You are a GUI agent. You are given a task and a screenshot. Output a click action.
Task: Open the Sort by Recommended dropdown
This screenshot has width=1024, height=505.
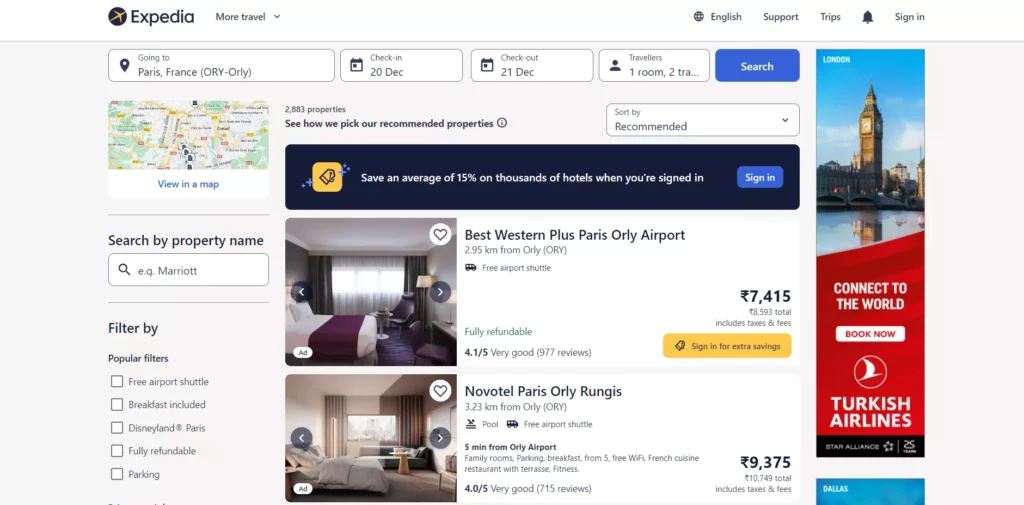click(x=703, y=120)
